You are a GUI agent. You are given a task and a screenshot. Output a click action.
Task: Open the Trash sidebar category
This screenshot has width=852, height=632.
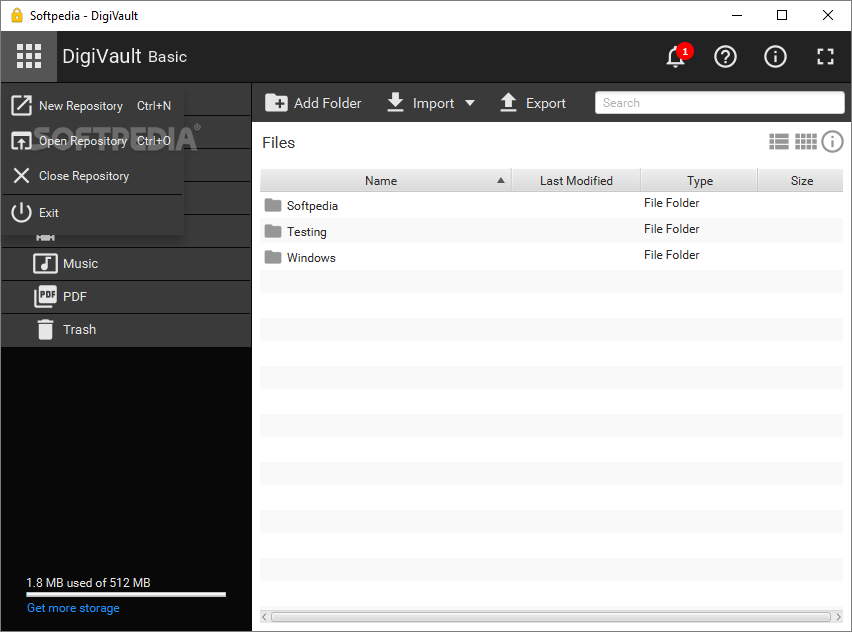pyautogui.click(x=126, y=330)
